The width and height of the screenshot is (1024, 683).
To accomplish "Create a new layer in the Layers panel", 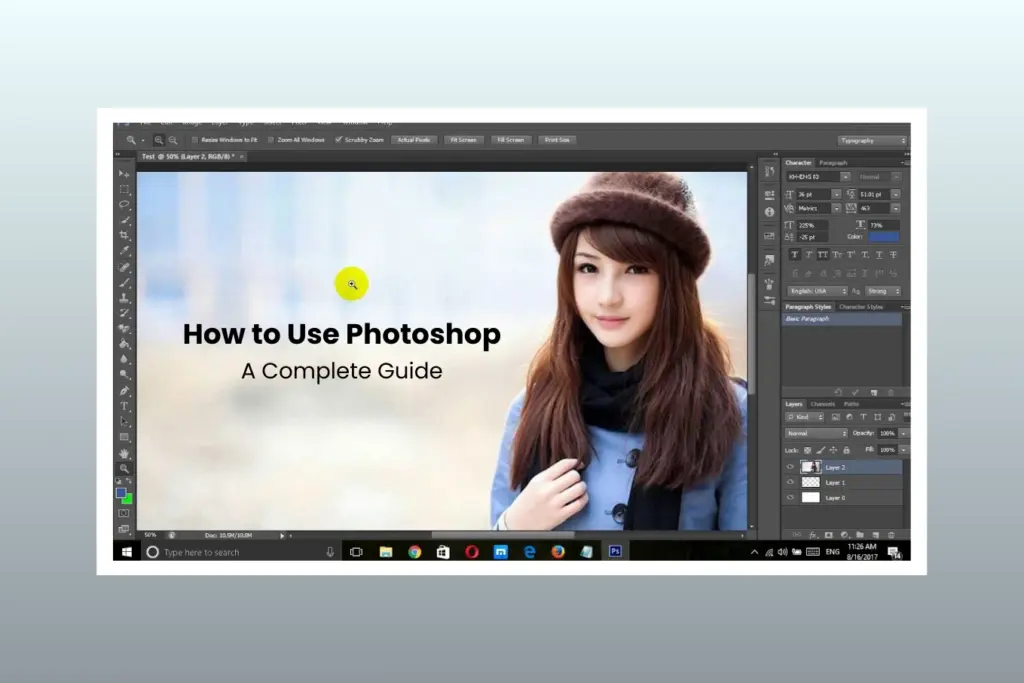I will (876, 534).
